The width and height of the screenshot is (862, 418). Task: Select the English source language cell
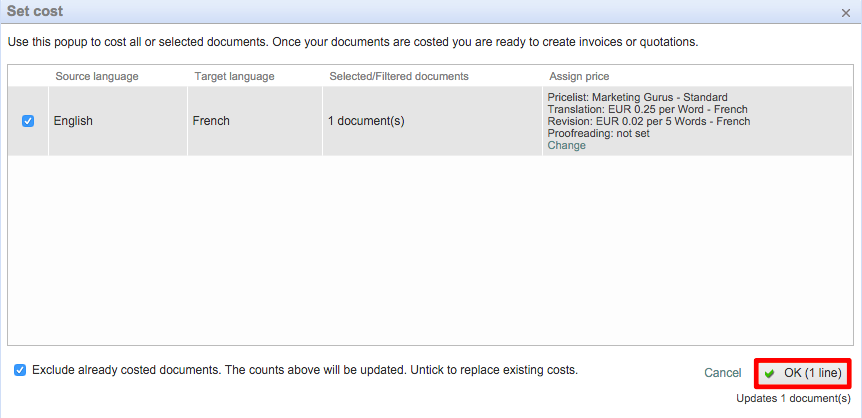click(73, 121)
